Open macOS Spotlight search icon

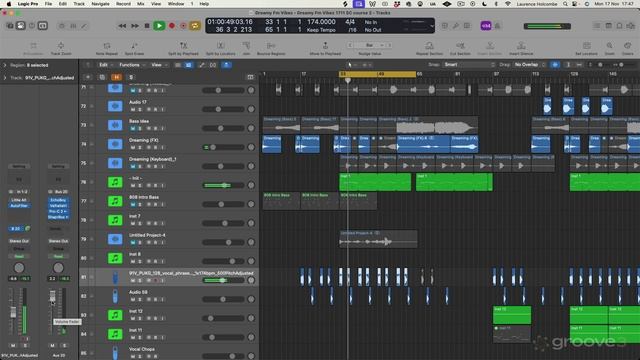pos(565,4)
